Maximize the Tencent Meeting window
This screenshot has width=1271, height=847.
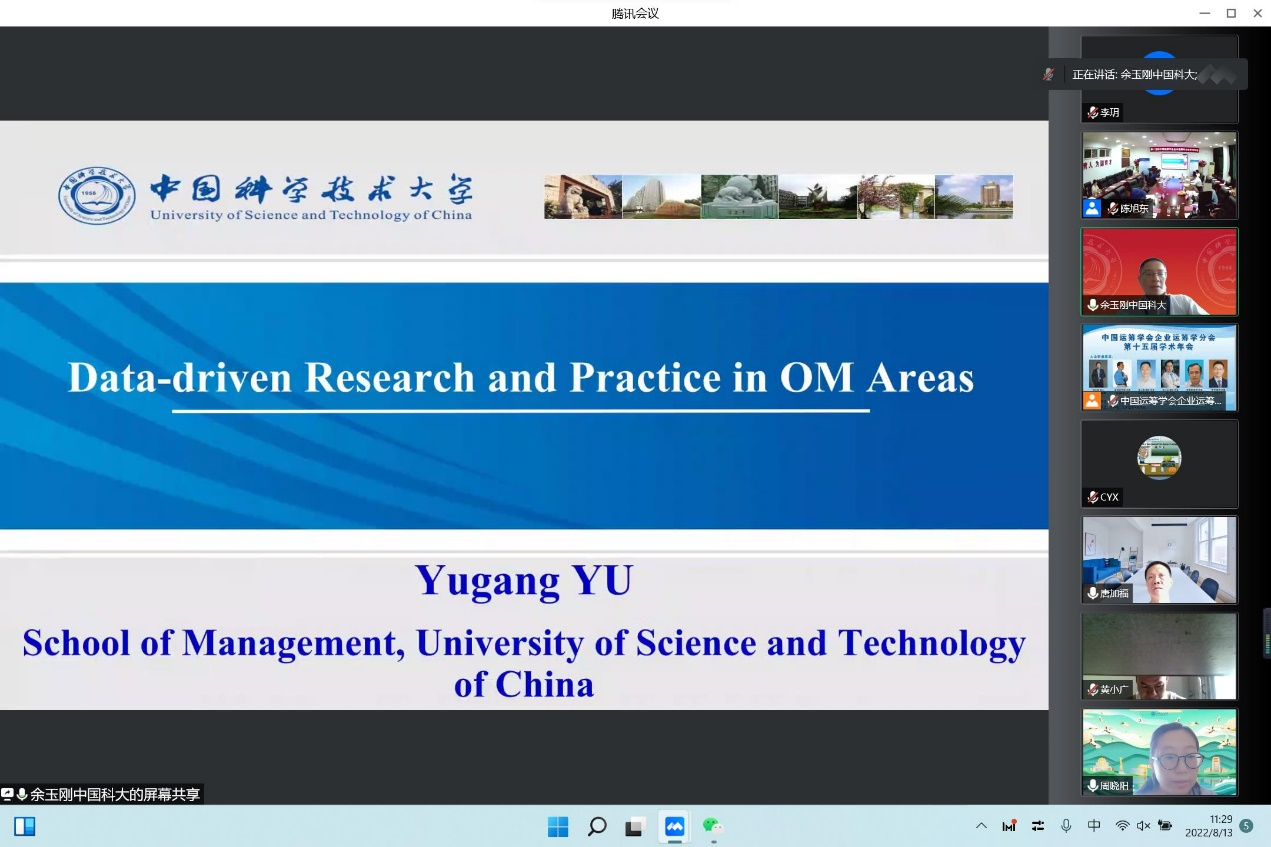coord(1231,13)
